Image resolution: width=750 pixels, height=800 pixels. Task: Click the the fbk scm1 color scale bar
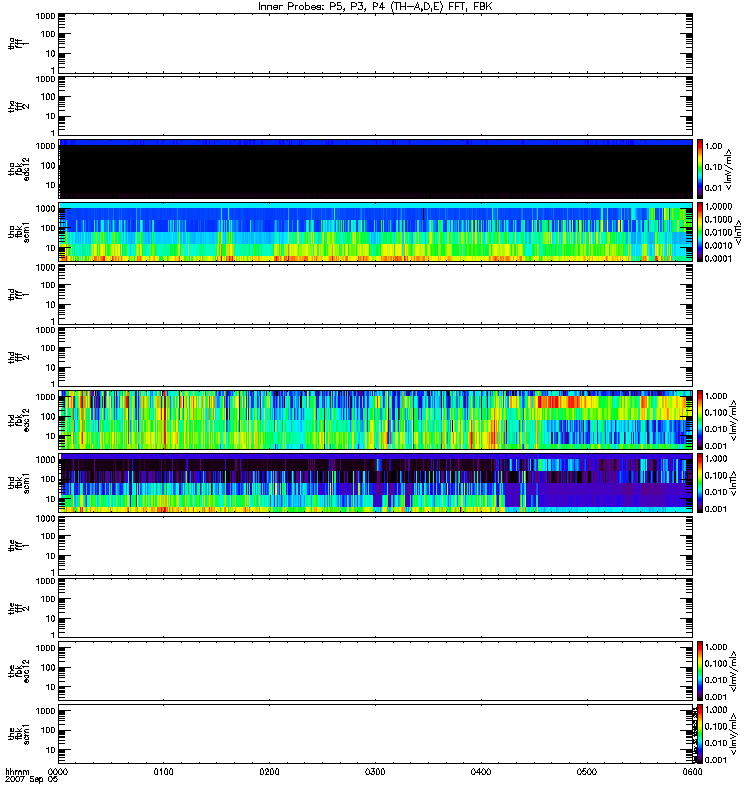click(x=700, y=734)
